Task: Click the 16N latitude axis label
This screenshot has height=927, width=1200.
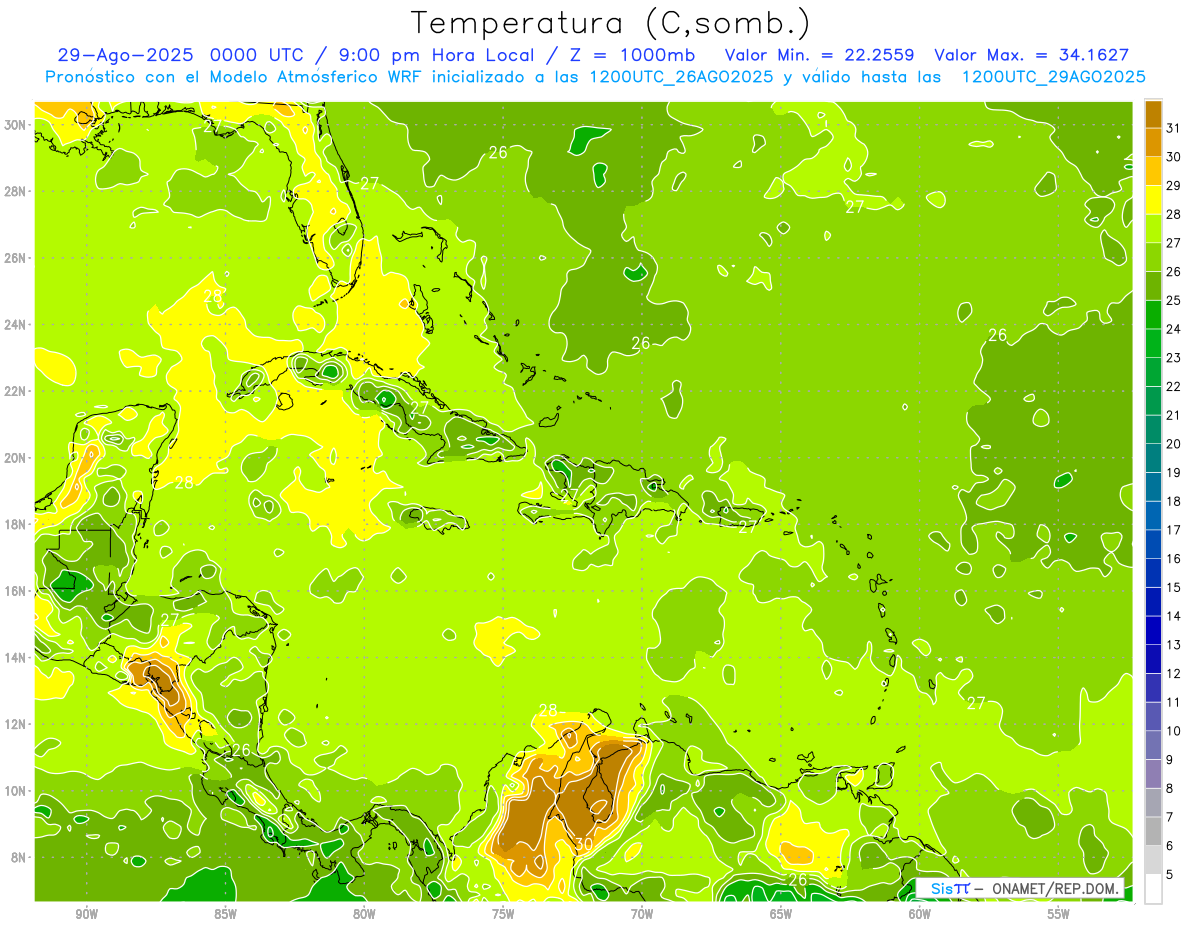Action: pos(16,591)
